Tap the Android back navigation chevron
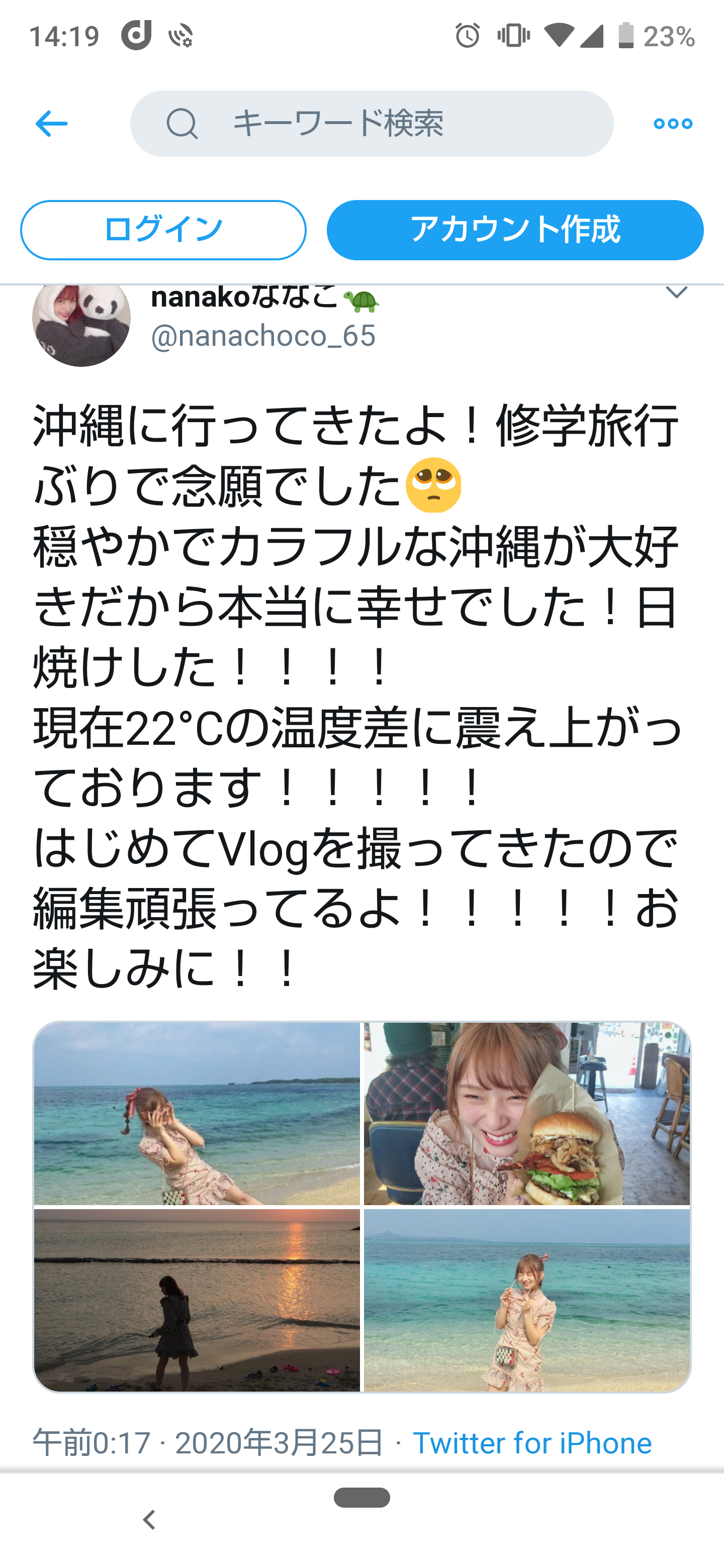Viewport: 724px width, 1568px height. point(149,1520)
